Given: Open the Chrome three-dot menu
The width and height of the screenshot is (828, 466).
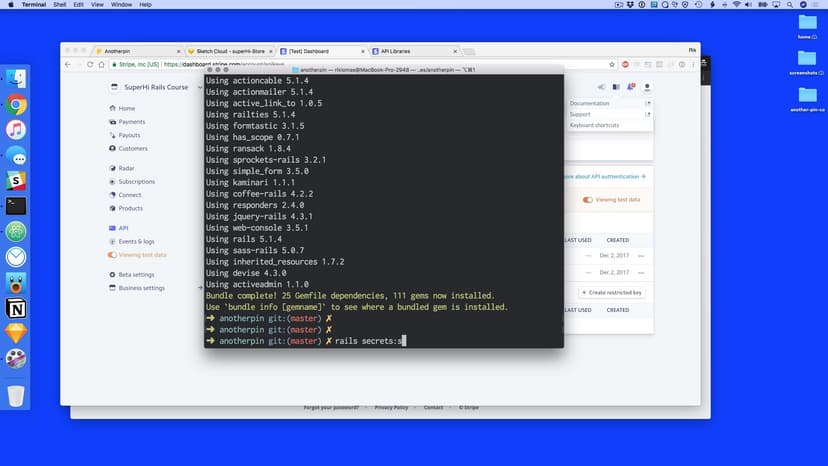Looking at the screenshot, I should [x=692, y=64].
